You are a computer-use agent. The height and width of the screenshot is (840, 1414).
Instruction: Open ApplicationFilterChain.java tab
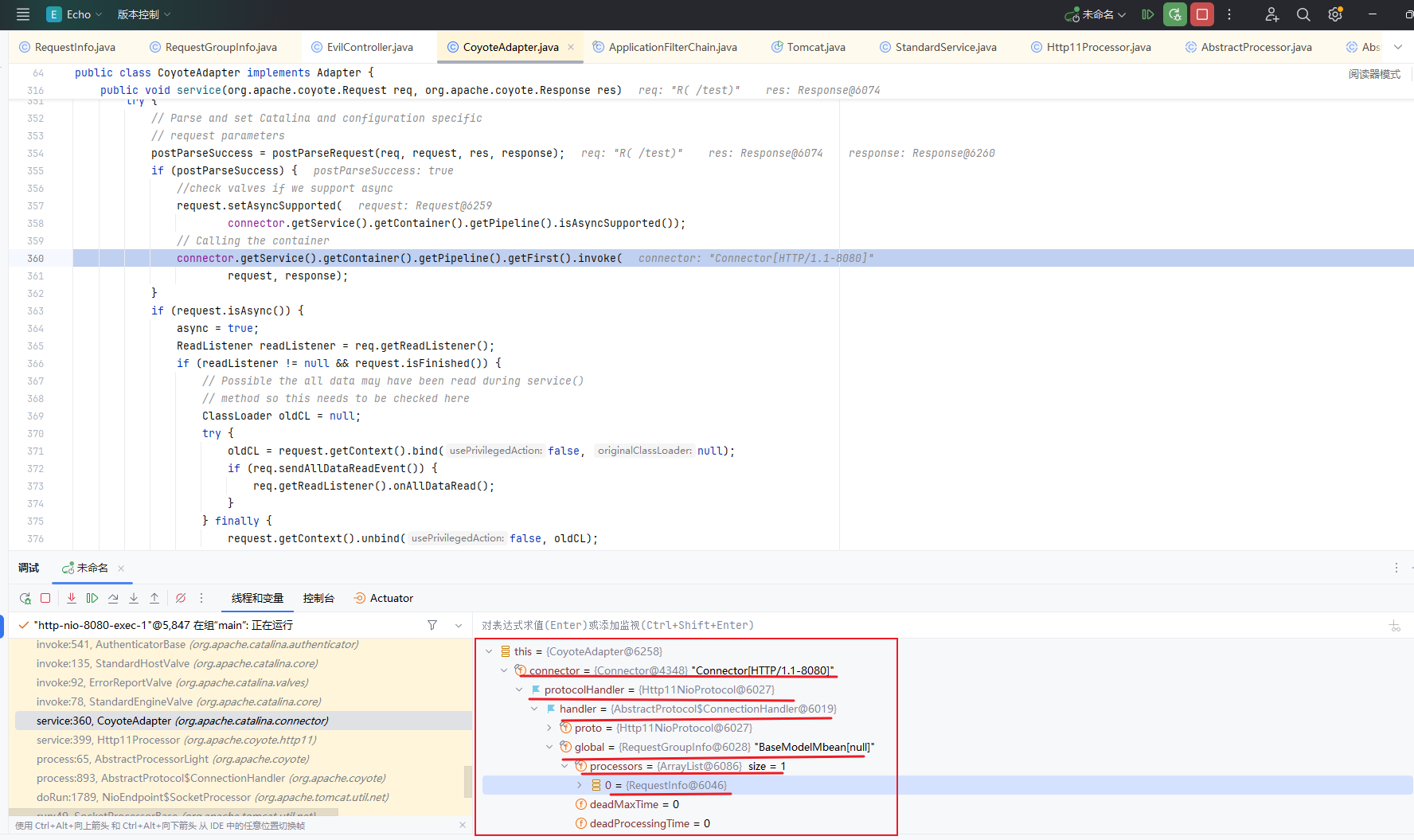pos(666,47)
